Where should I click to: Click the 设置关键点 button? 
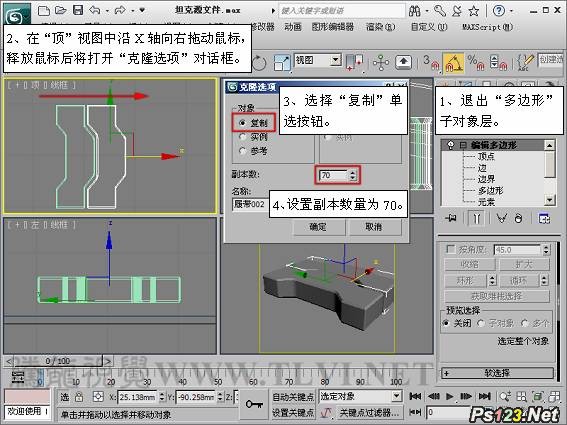point(293,412)
